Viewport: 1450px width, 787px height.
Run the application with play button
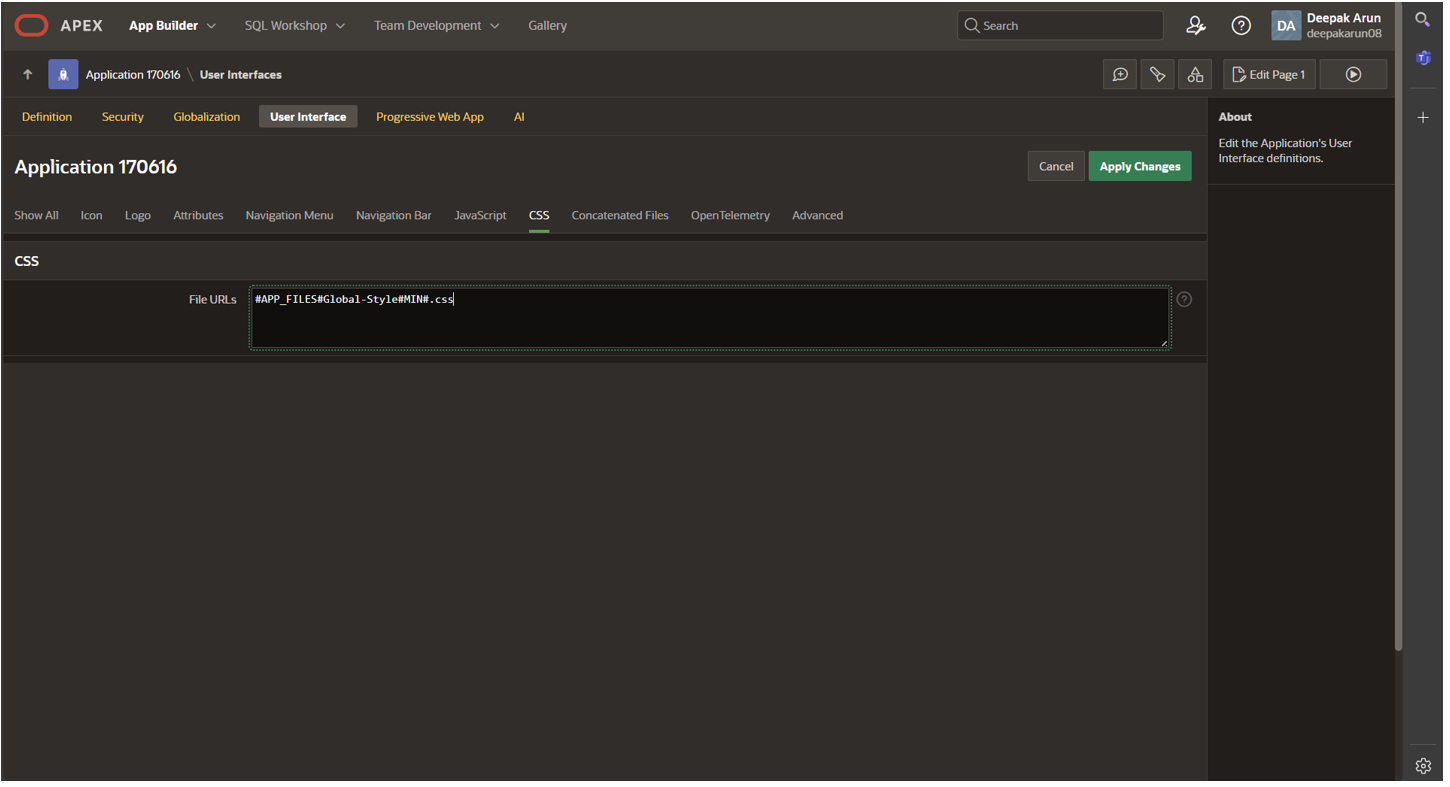(1353, 75)
